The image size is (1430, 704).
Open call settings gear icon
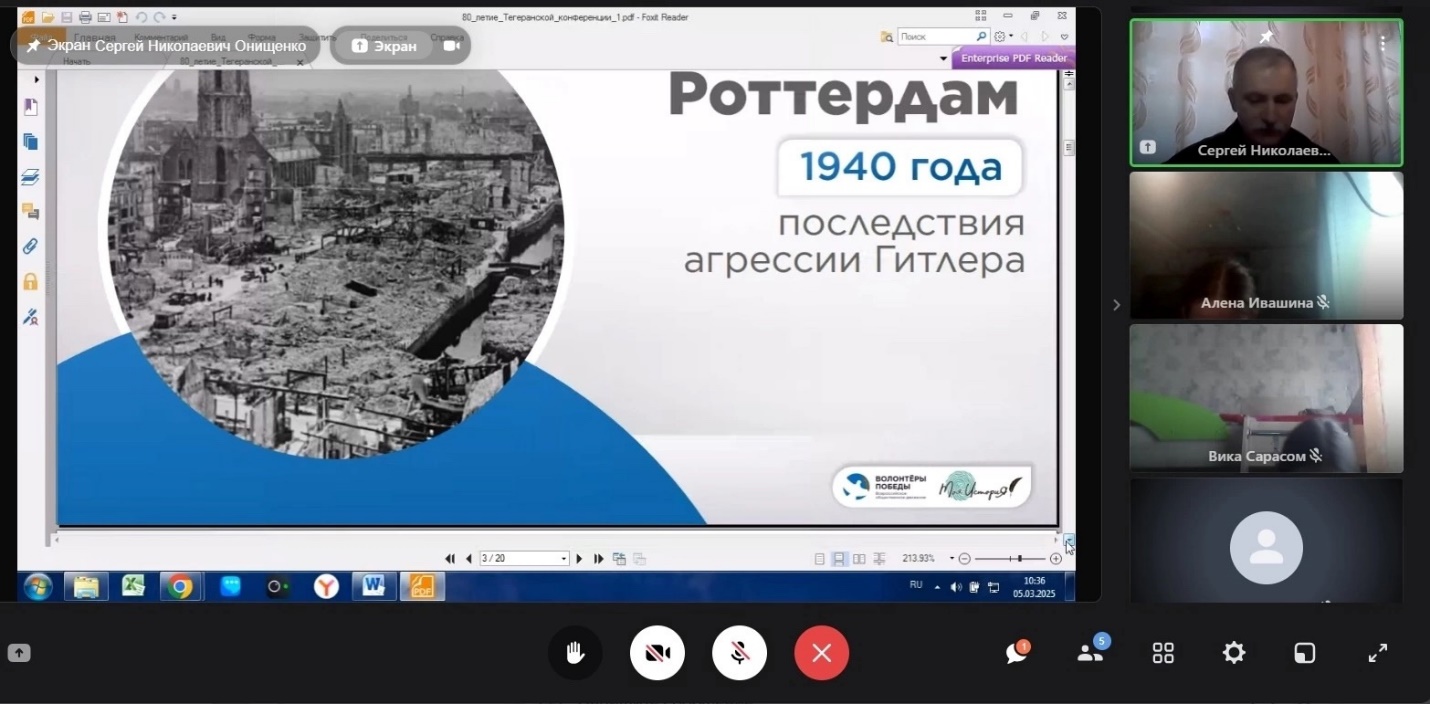1234,653
